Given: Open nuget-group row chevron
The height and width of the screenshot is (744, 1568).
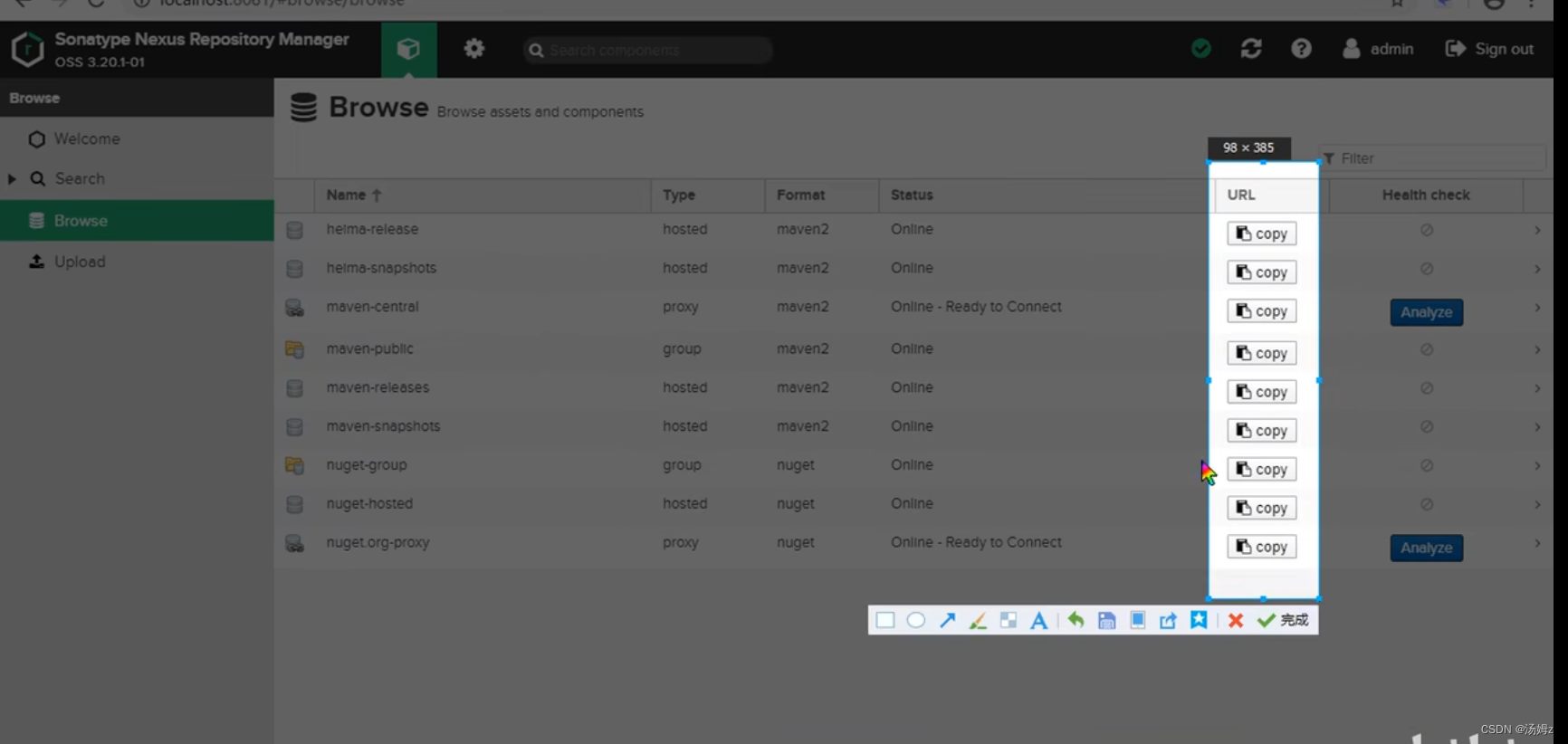Looking at the screenshot, I should click(1537, 466).
